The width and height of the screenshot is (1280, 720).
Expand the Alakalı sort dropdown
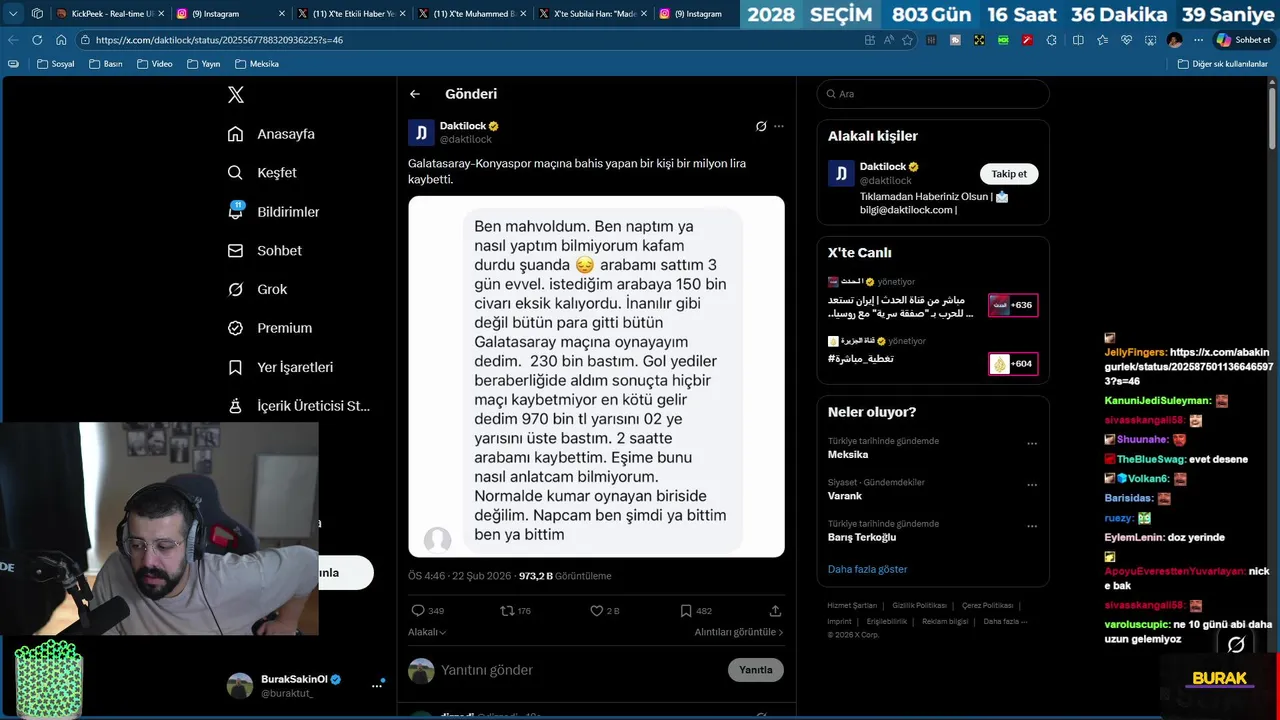(x=427, y=632)
